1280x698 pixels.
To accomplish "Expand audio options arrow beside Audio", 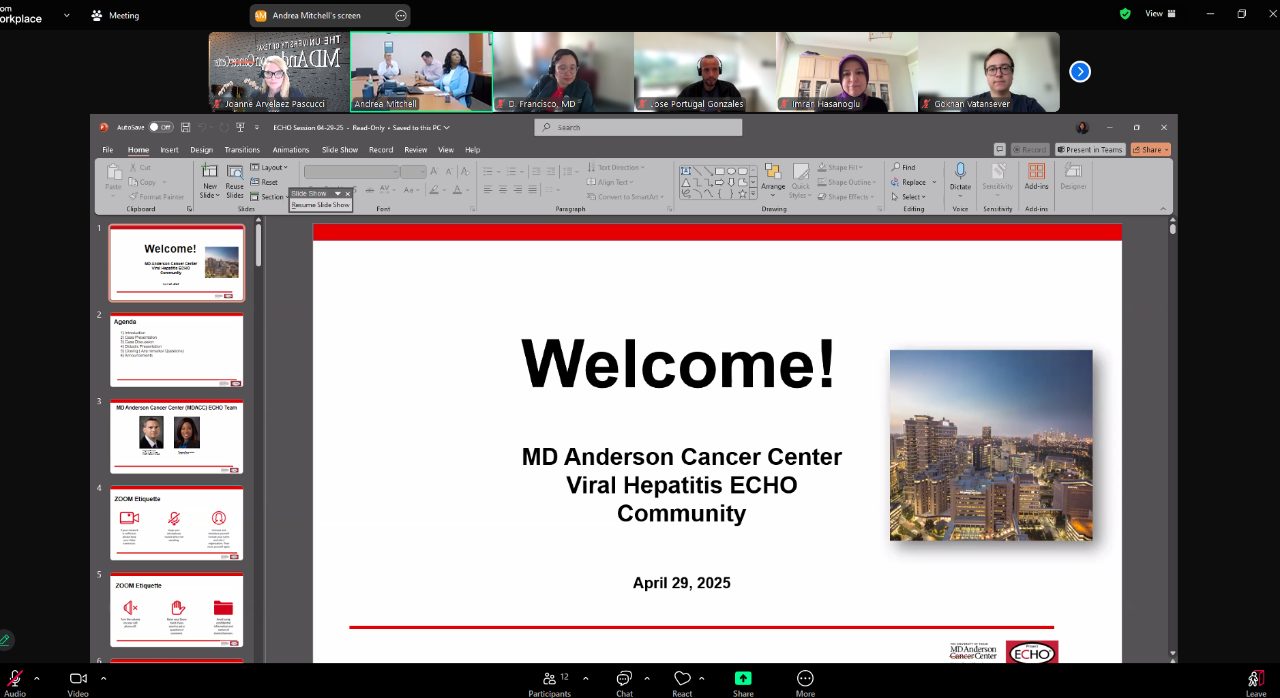I will [37, 678].
